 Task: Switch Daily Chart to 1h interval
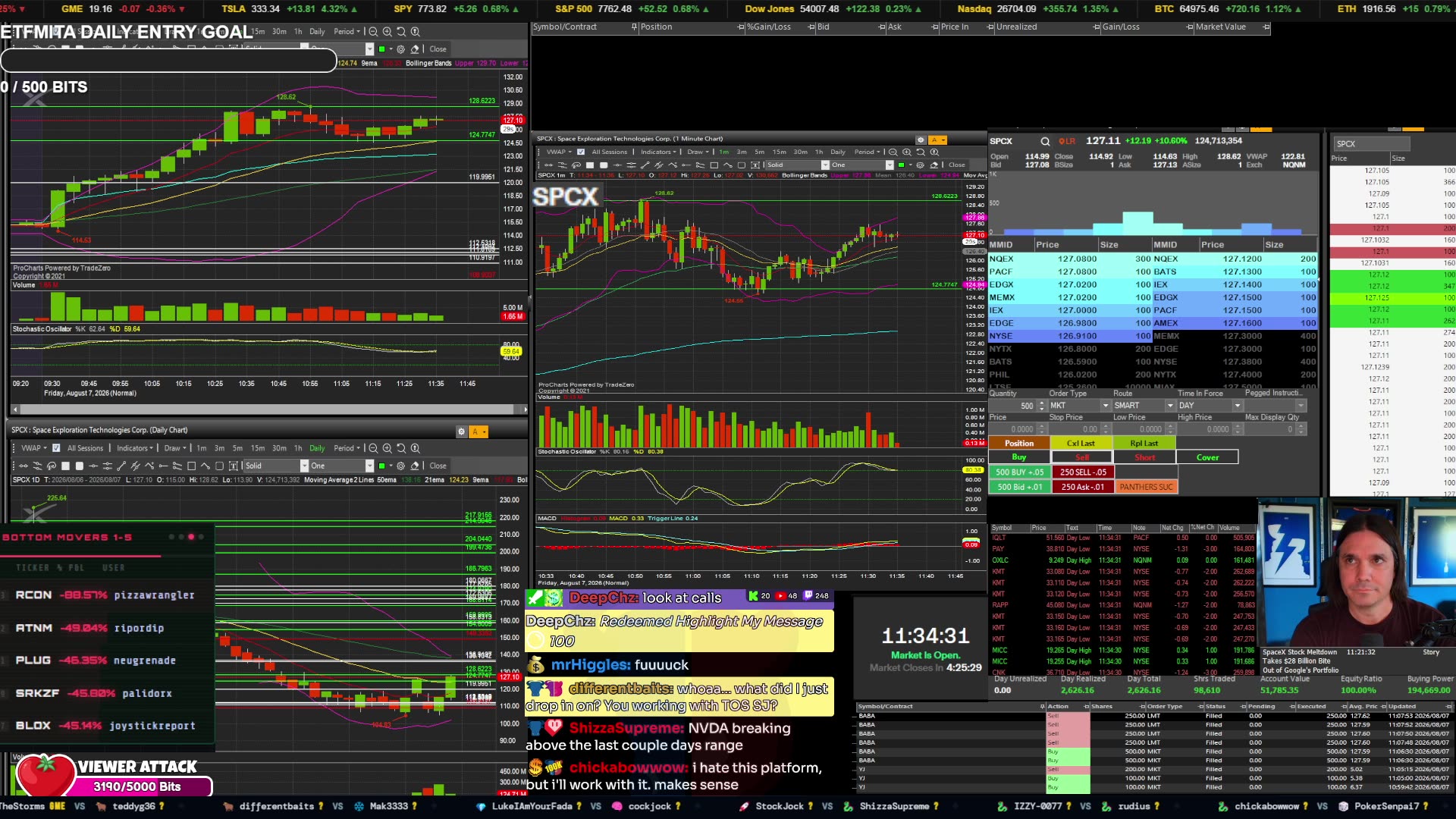pos(298,448)
